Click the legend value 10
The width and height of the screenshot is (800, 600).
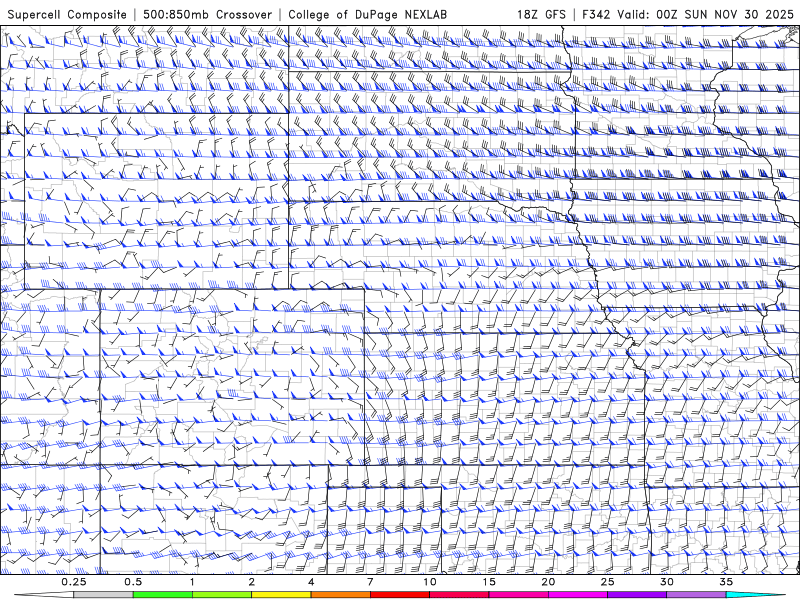coord(430,582)
